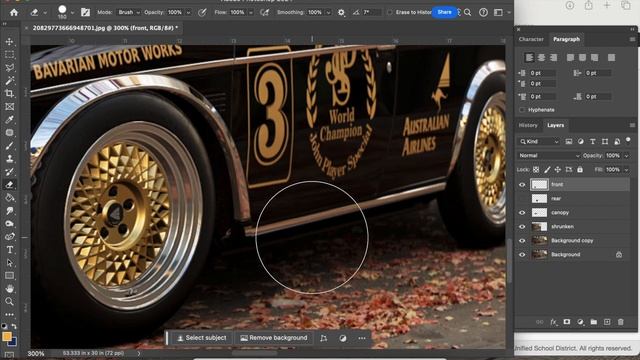The width and height of the screenshot is (640, 360).
Task: Click the 300% zoom level field
Action: point(36,353)
